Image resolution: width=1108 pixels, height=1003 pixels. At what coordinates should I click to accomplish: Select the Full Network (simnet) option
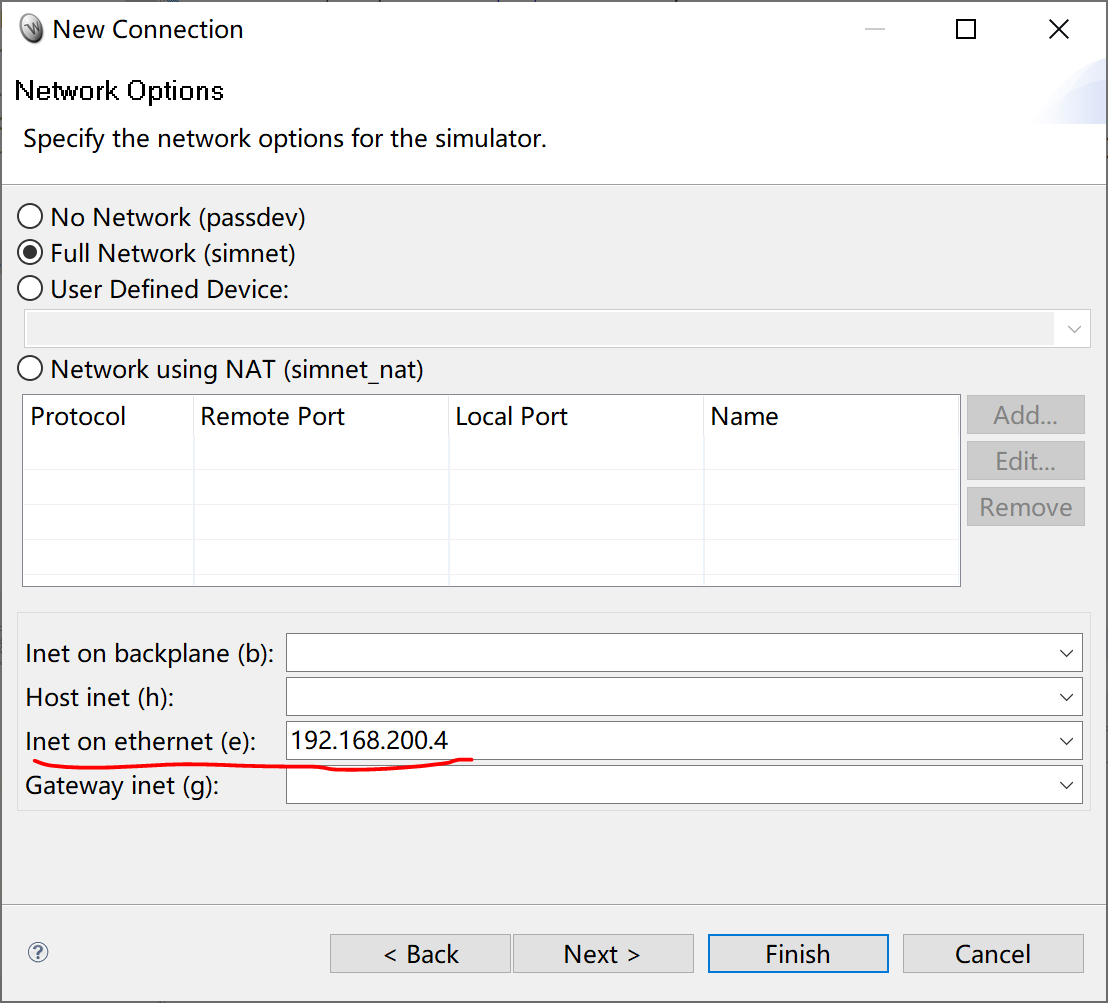tap(29, 252)
